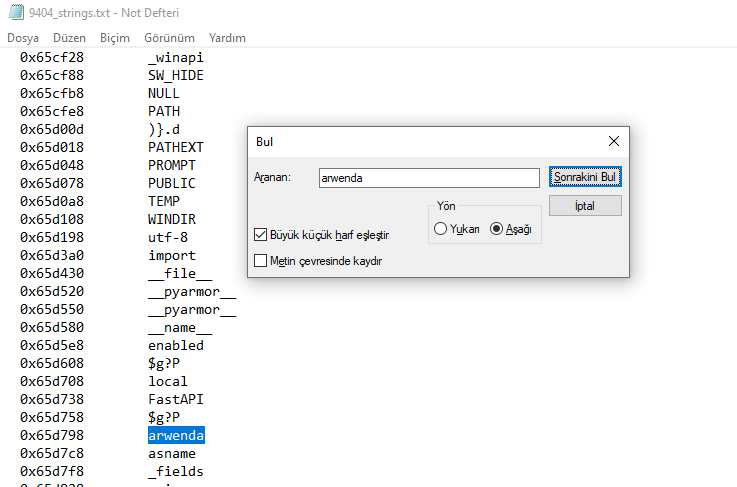The height and width of the screenshot is (487, 737).
Task: Open the Yardım menu
Action: pyautogui.click(x=227, y=38)
